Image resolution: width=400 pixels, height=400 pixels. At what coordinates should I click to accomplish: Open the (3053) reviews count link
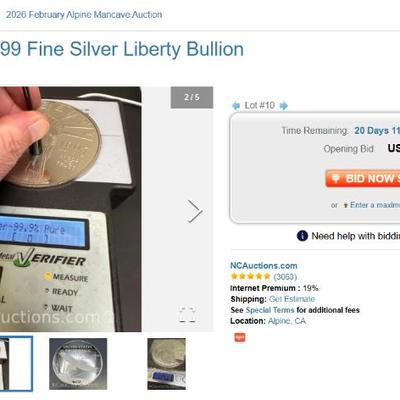(285, 277)
